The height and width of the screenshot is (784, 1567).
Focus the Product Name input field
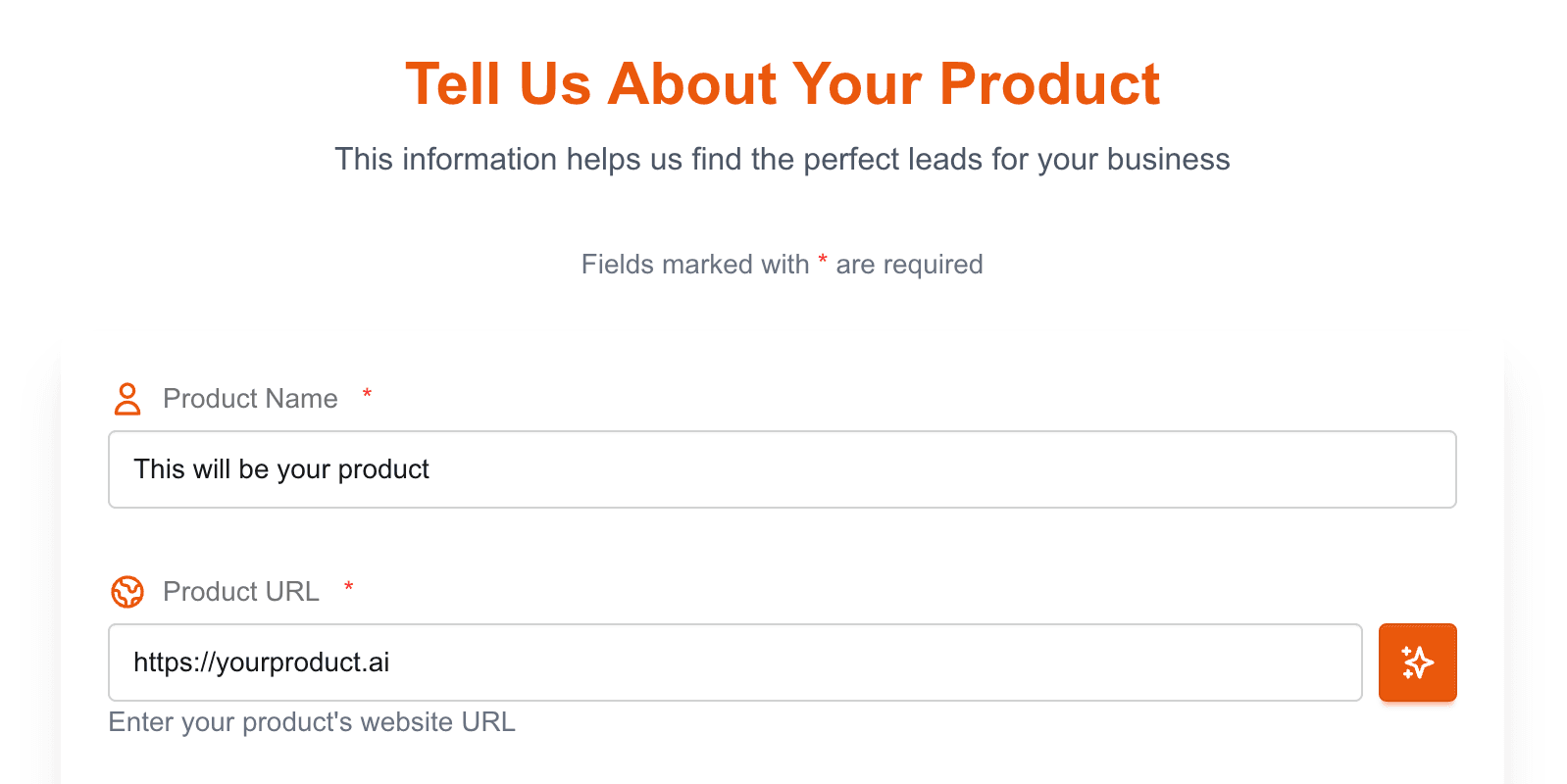click(782, 469)
